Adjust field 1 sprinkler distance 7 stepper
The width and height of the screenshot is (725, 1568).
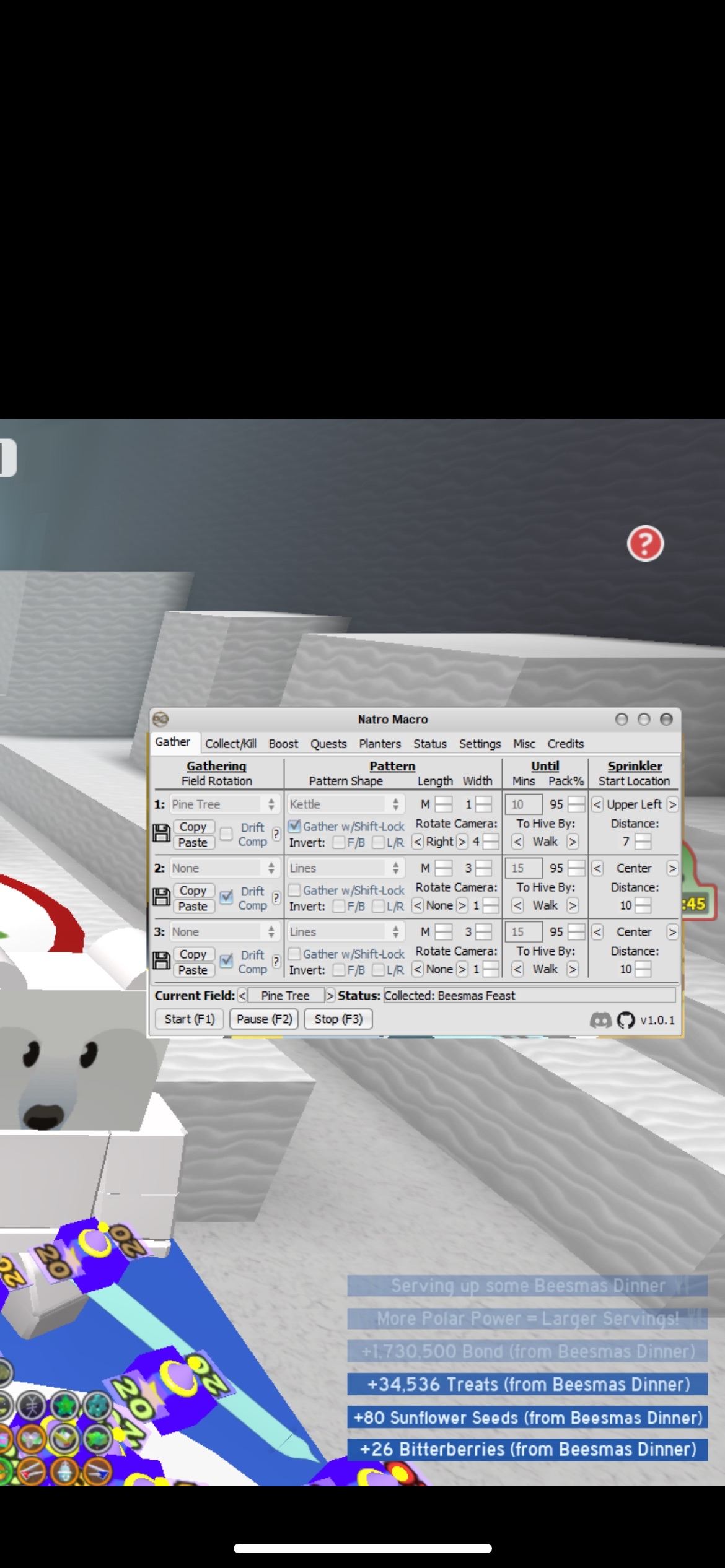(x=643, y=842)
